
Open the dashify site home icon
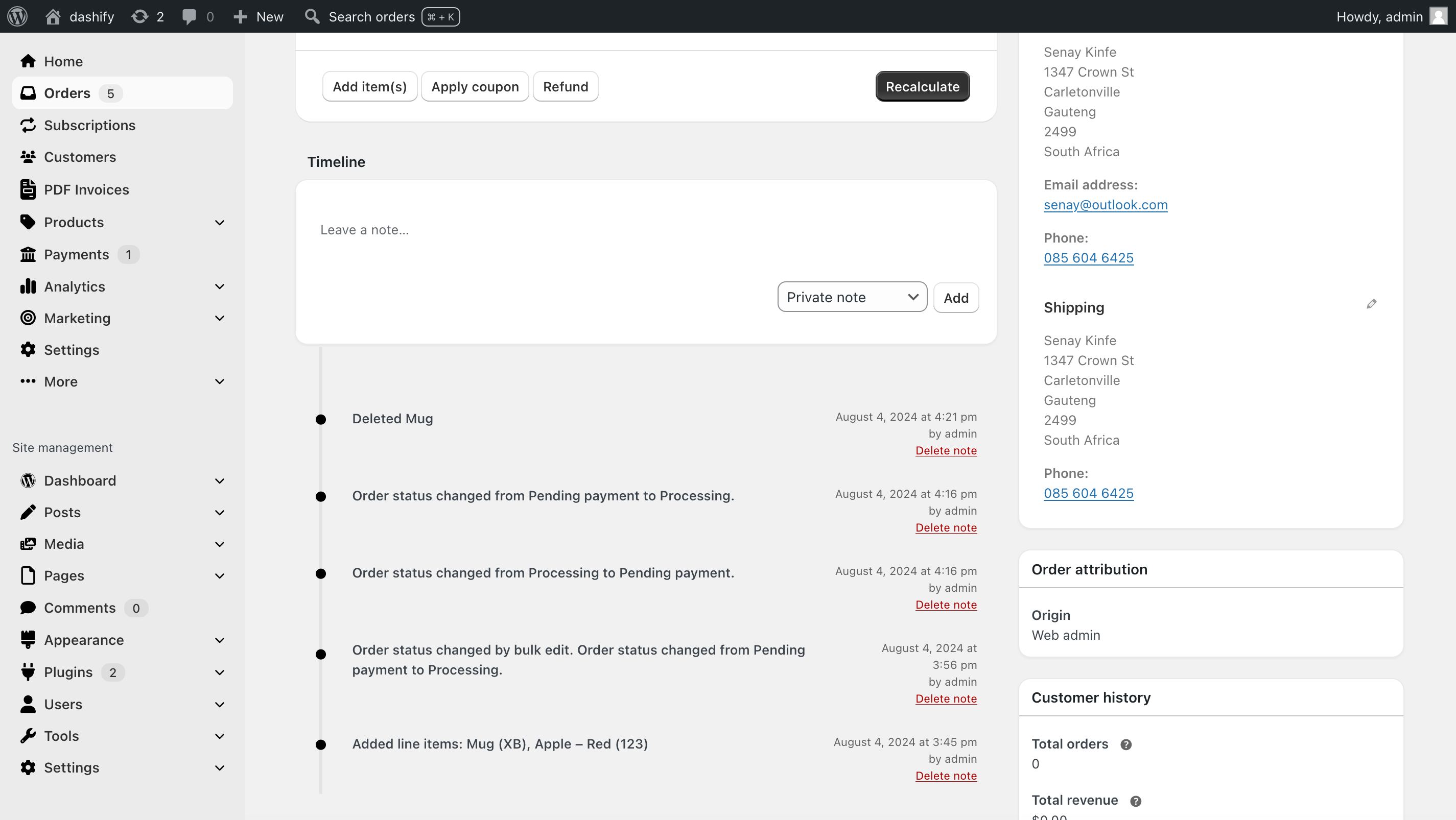[53, 16]
